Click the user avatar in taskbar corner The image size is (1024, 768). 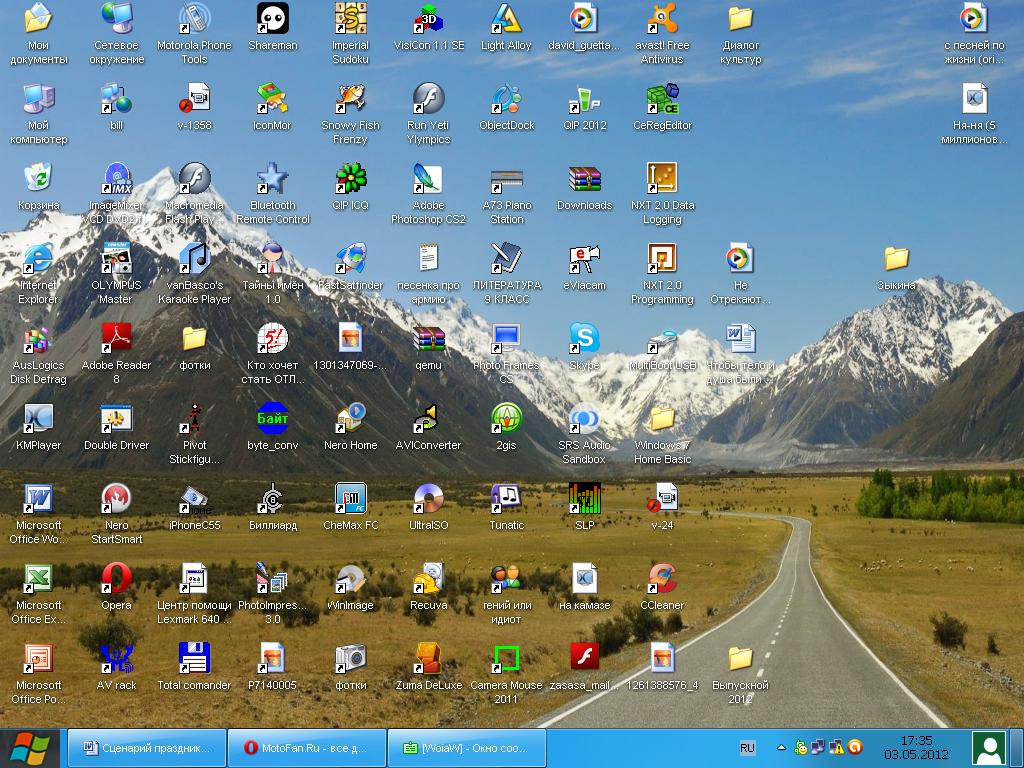click(x=989, y=748)
